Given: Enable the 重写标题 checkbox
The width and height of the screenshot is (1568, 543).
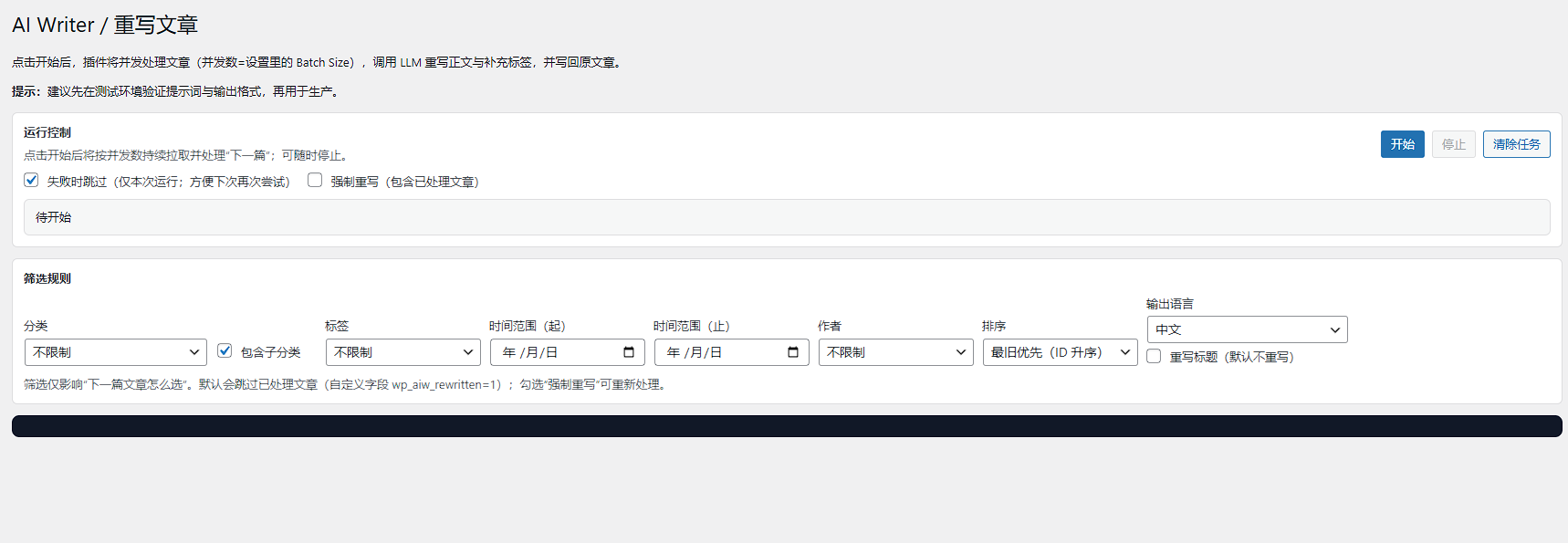Looking at the screenshot, I should [x=1155, y=357].
